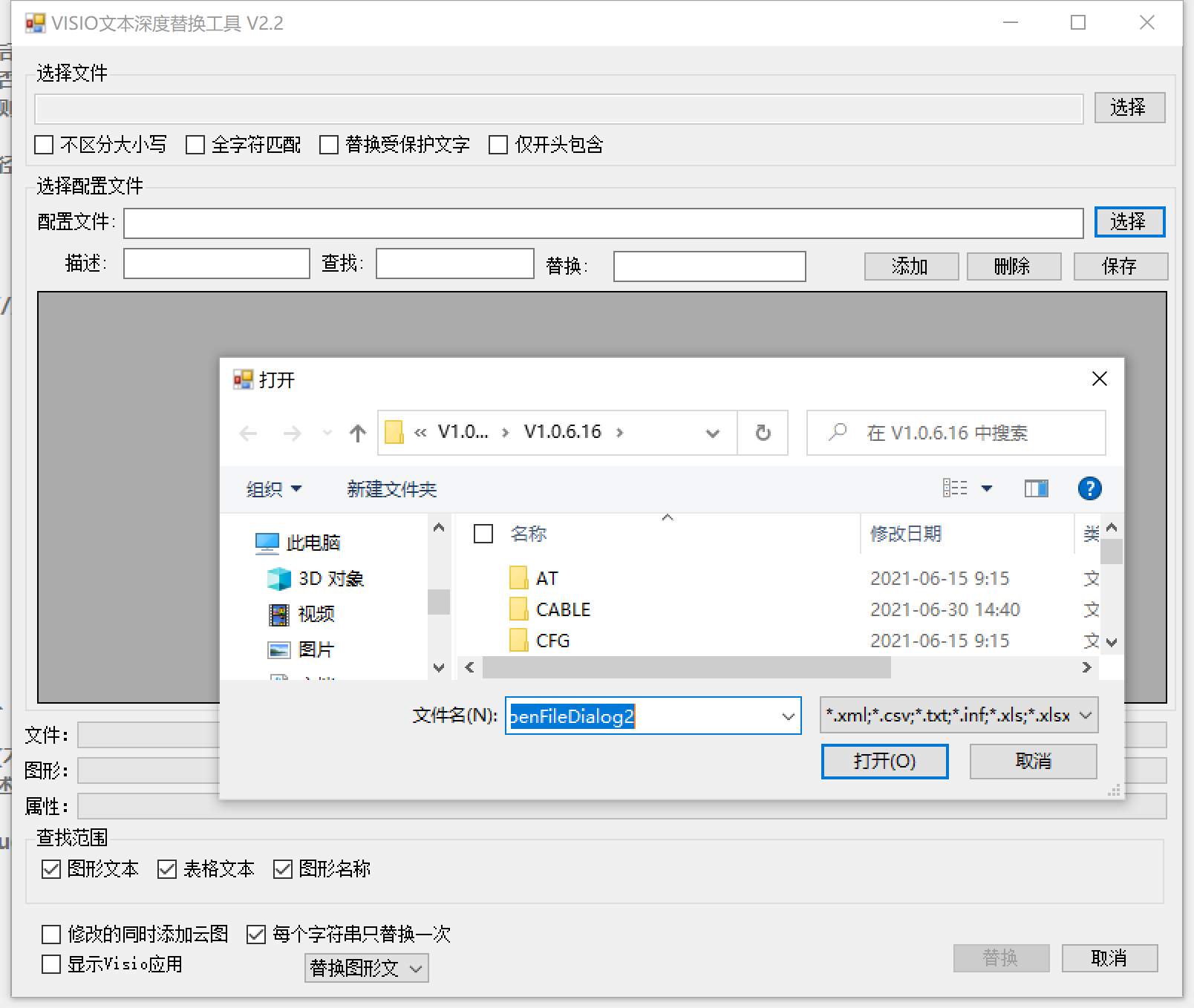Open the 组织 menu
This screenshot has height=1008, width=1194.
[x=274, y=489]
